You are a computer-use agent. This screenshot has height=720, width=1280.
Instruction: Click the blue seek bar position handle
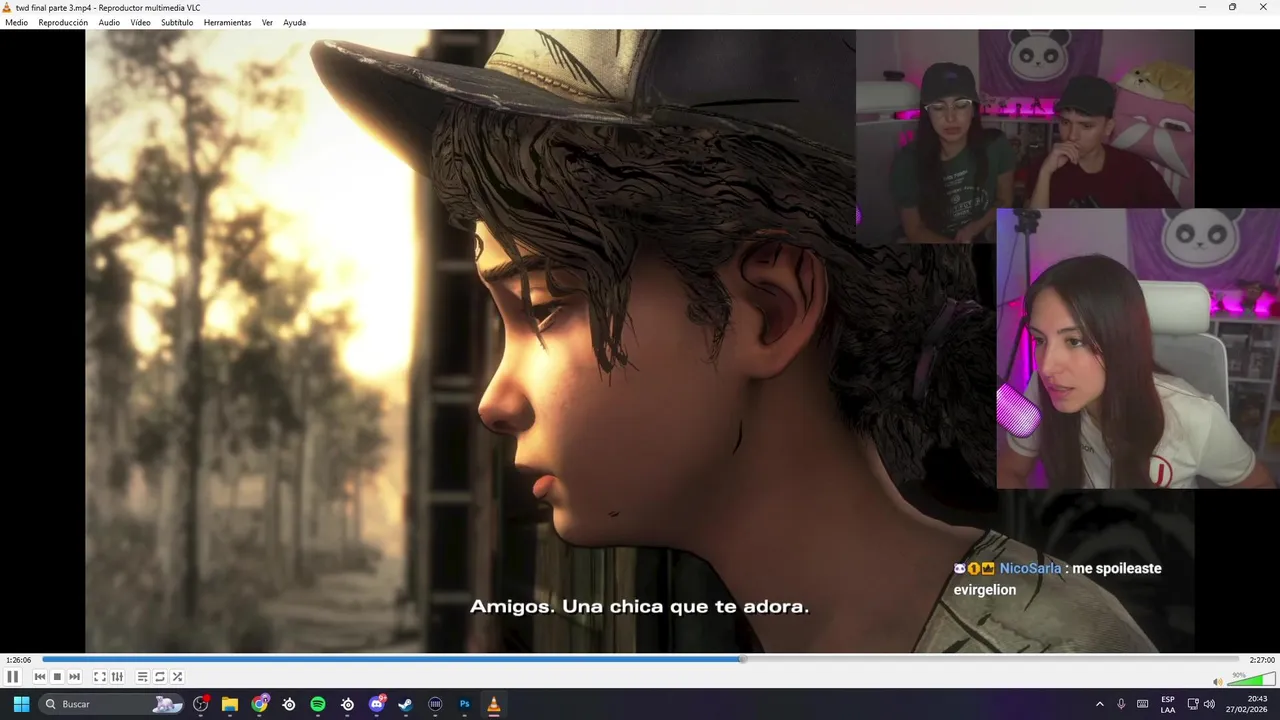pyautogui.click(x=743, y=659)
